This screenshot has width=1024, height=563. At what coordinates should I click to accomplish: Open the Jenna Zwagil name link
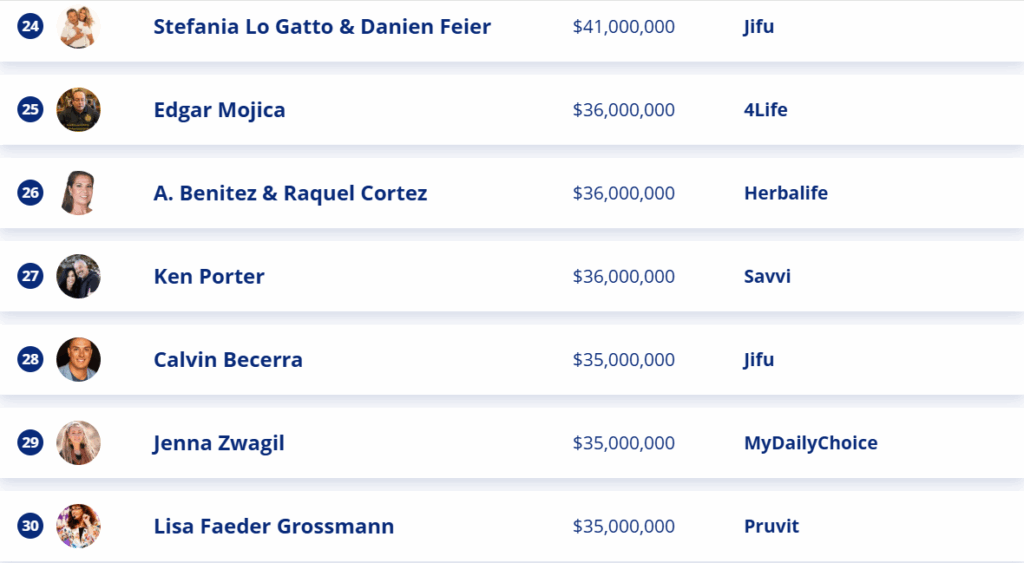pyautogui.click(x=219, y=443)
